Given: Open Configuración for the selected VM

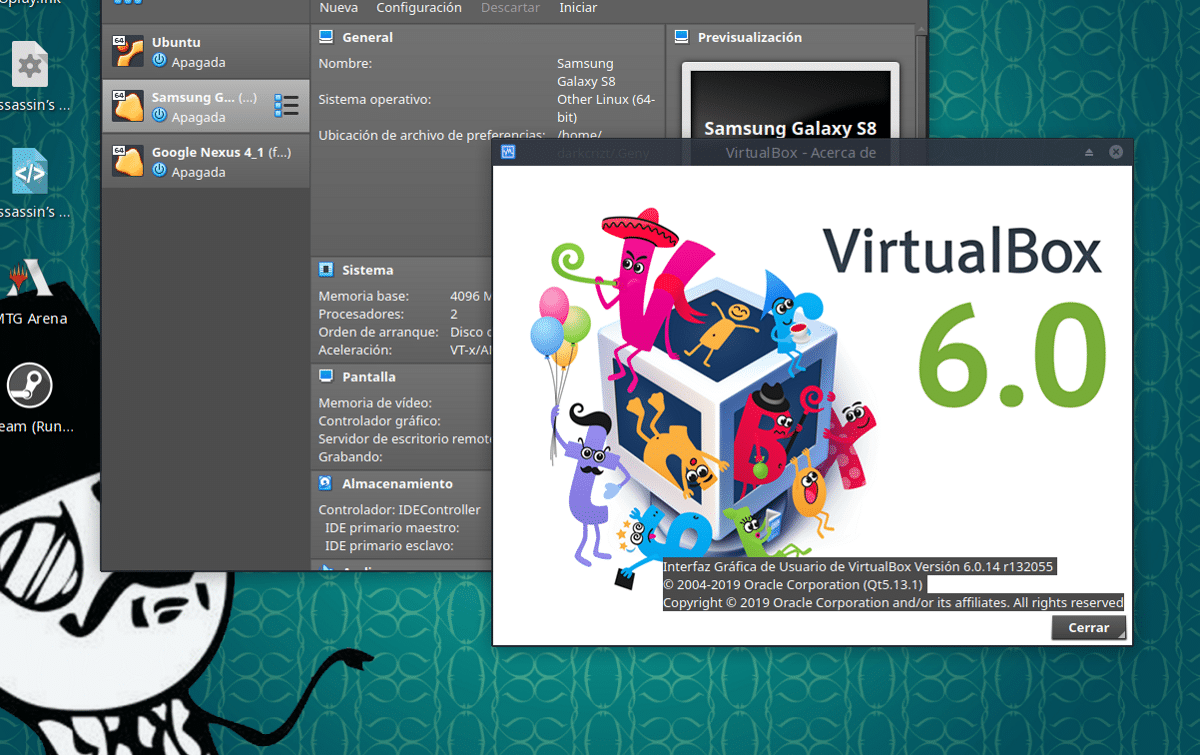Looking at the screenshot, I should (x=419, y=7).
